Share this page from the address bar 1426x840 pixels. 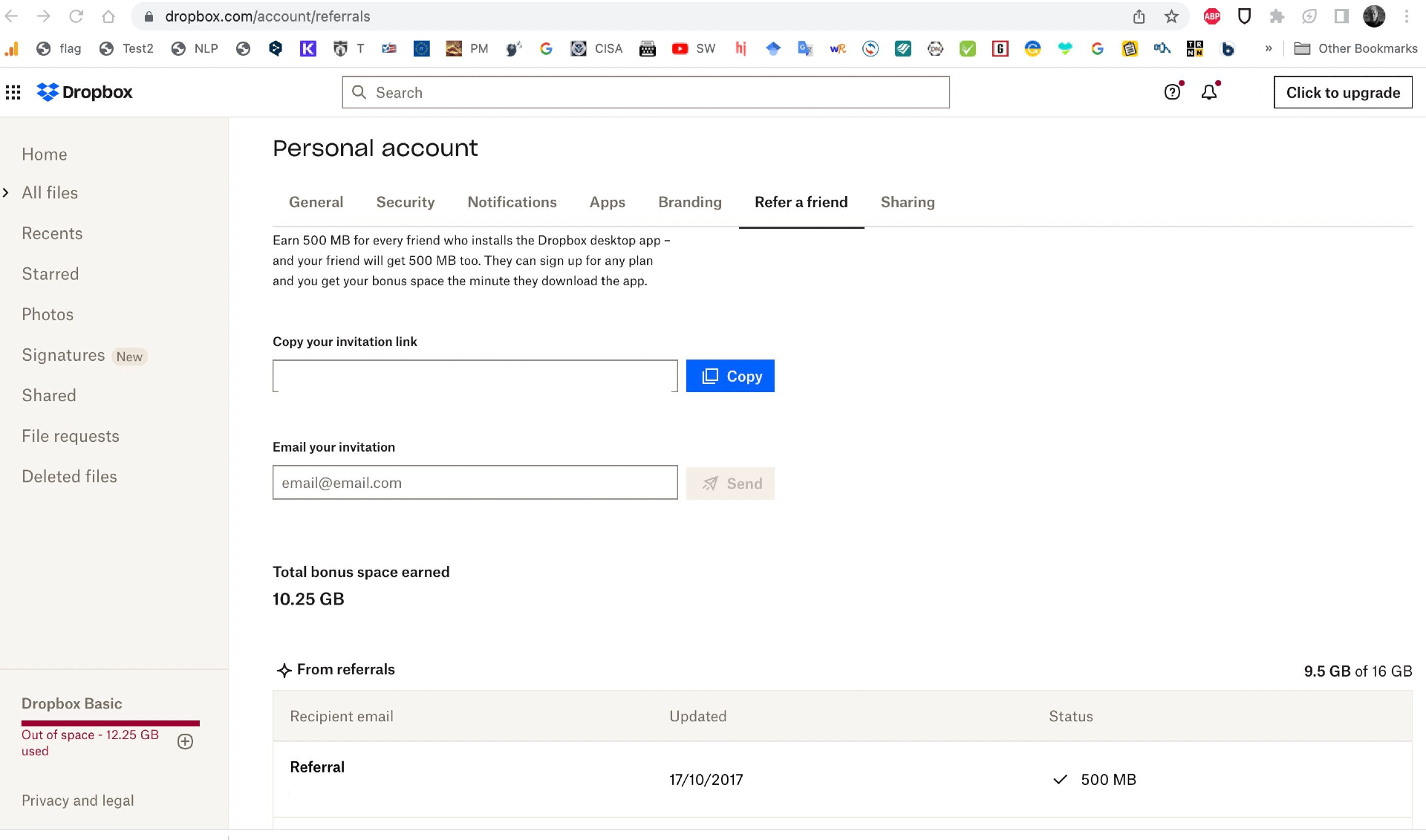tap(1139, 16)
